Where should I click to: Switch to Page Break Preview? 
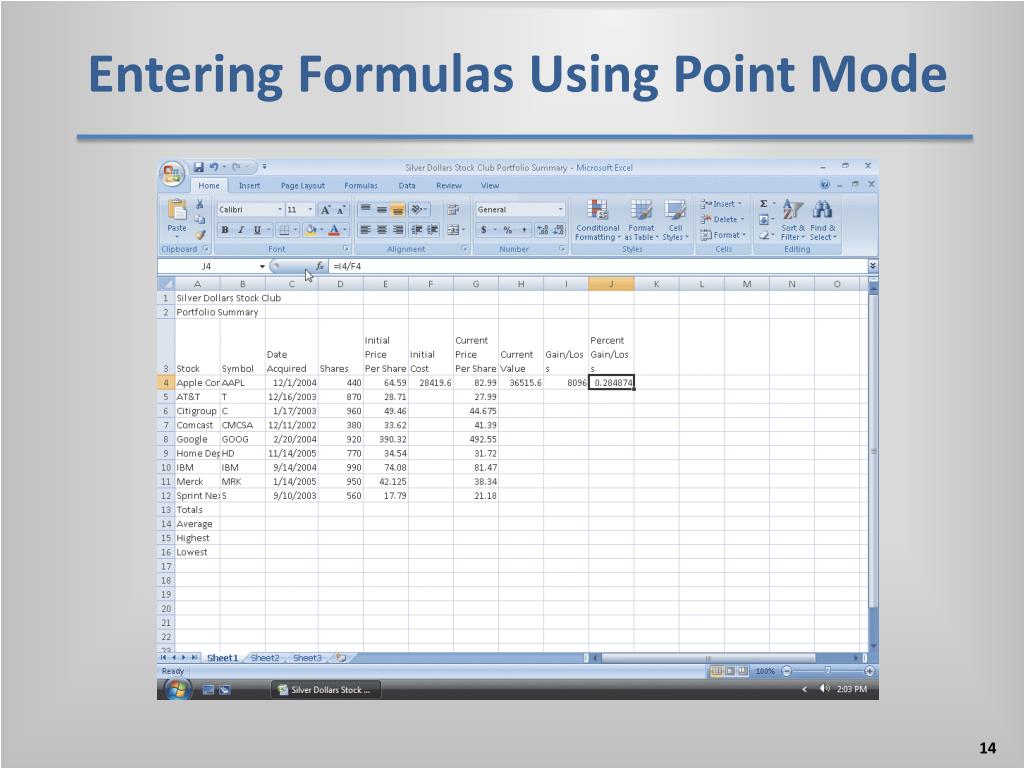(x=743, y=671)
